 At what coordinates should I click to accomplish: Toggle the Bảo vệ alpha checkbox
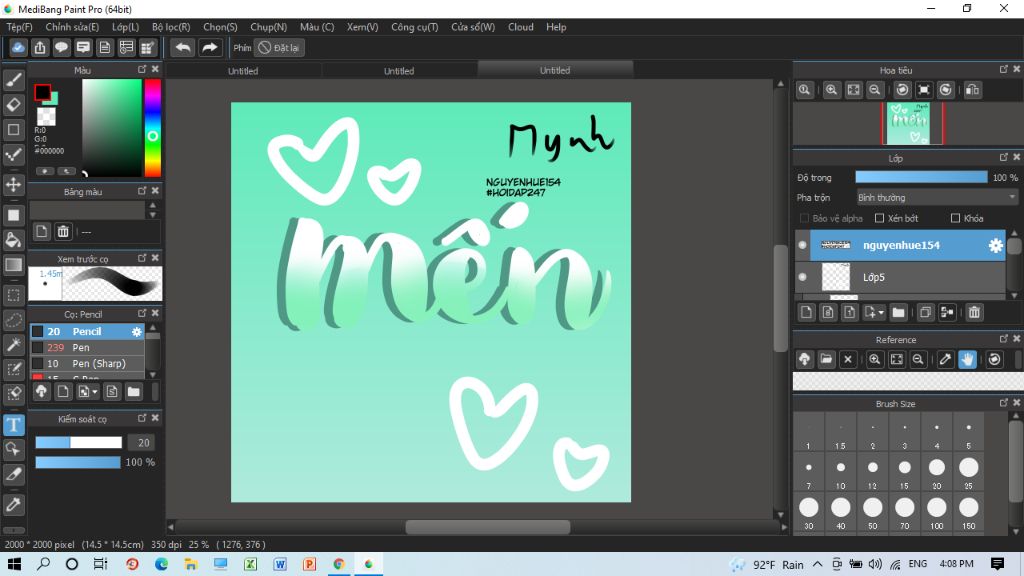pyautogui.click(x=804, y=218)
